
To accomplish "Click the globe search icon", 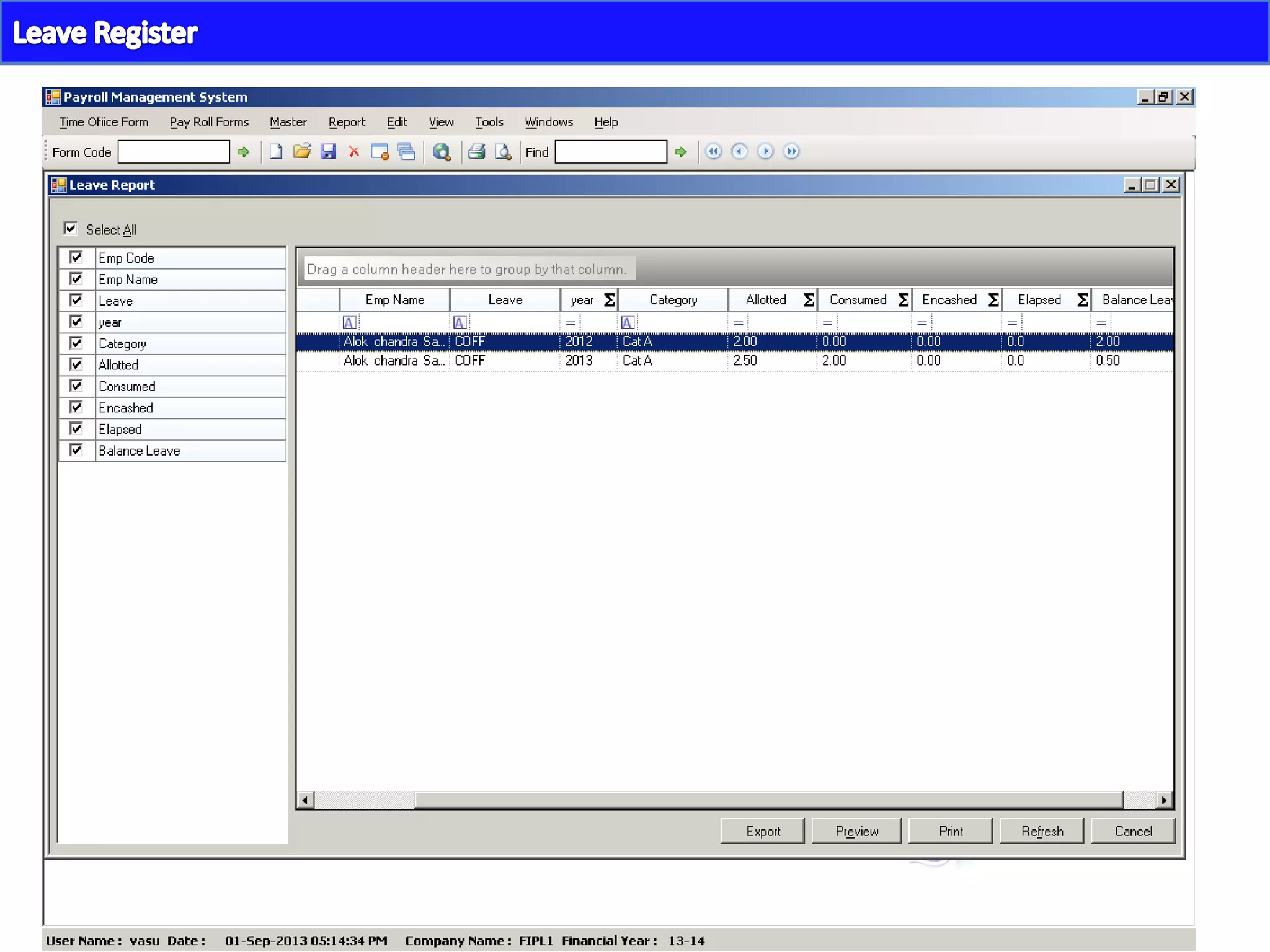I will coord(442,152).
